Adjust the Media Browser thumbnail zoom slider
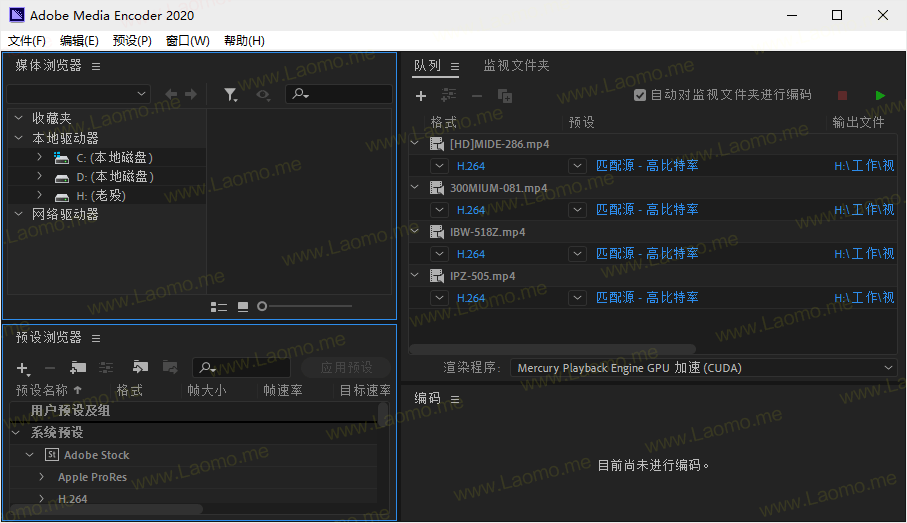Image resolution: width=907 pixels, height=523 pixels. tap(262, 306)
